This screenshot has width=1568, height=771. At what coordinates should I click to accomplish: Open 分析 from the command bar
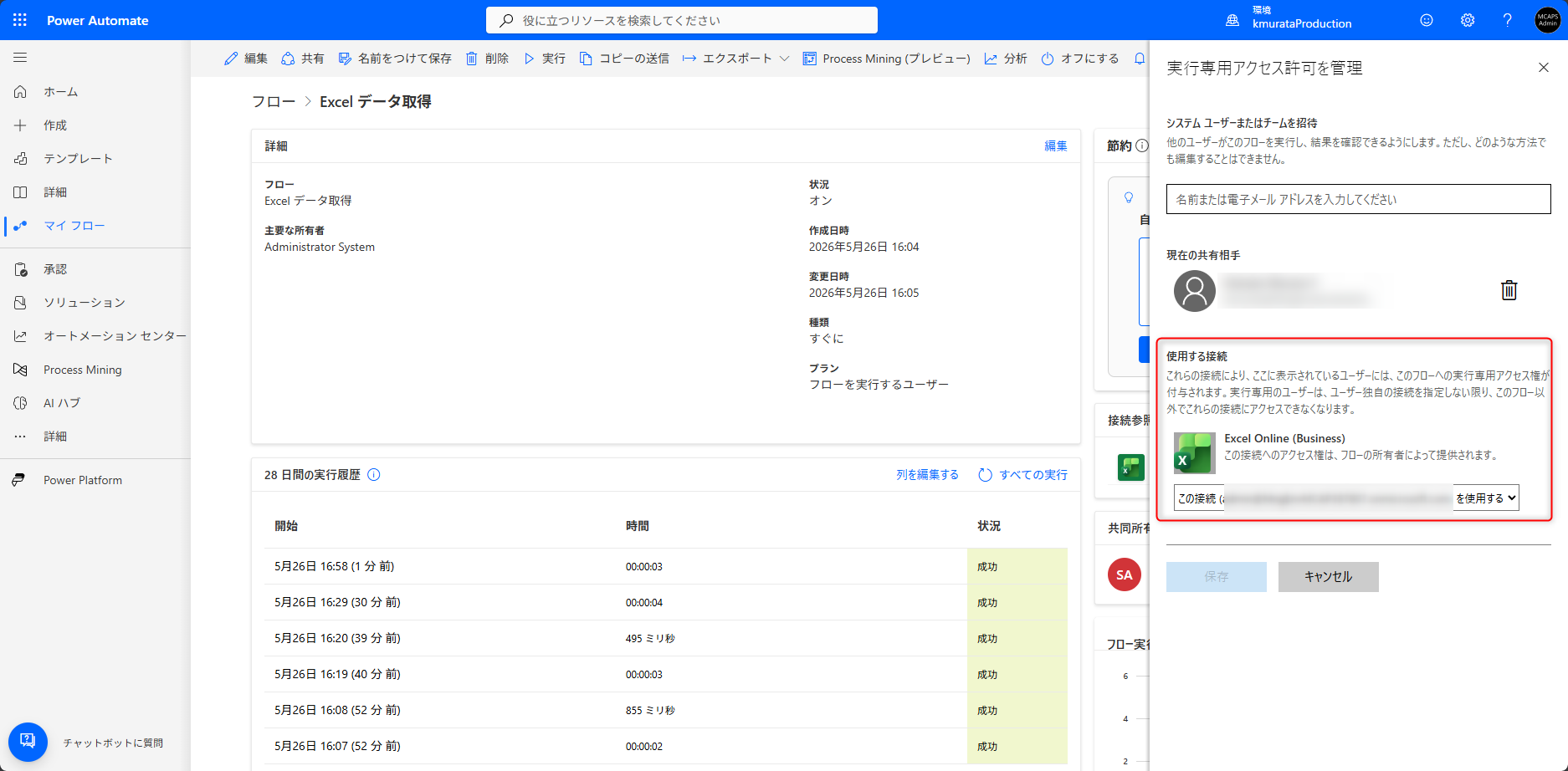click(x=1006, y=59)
